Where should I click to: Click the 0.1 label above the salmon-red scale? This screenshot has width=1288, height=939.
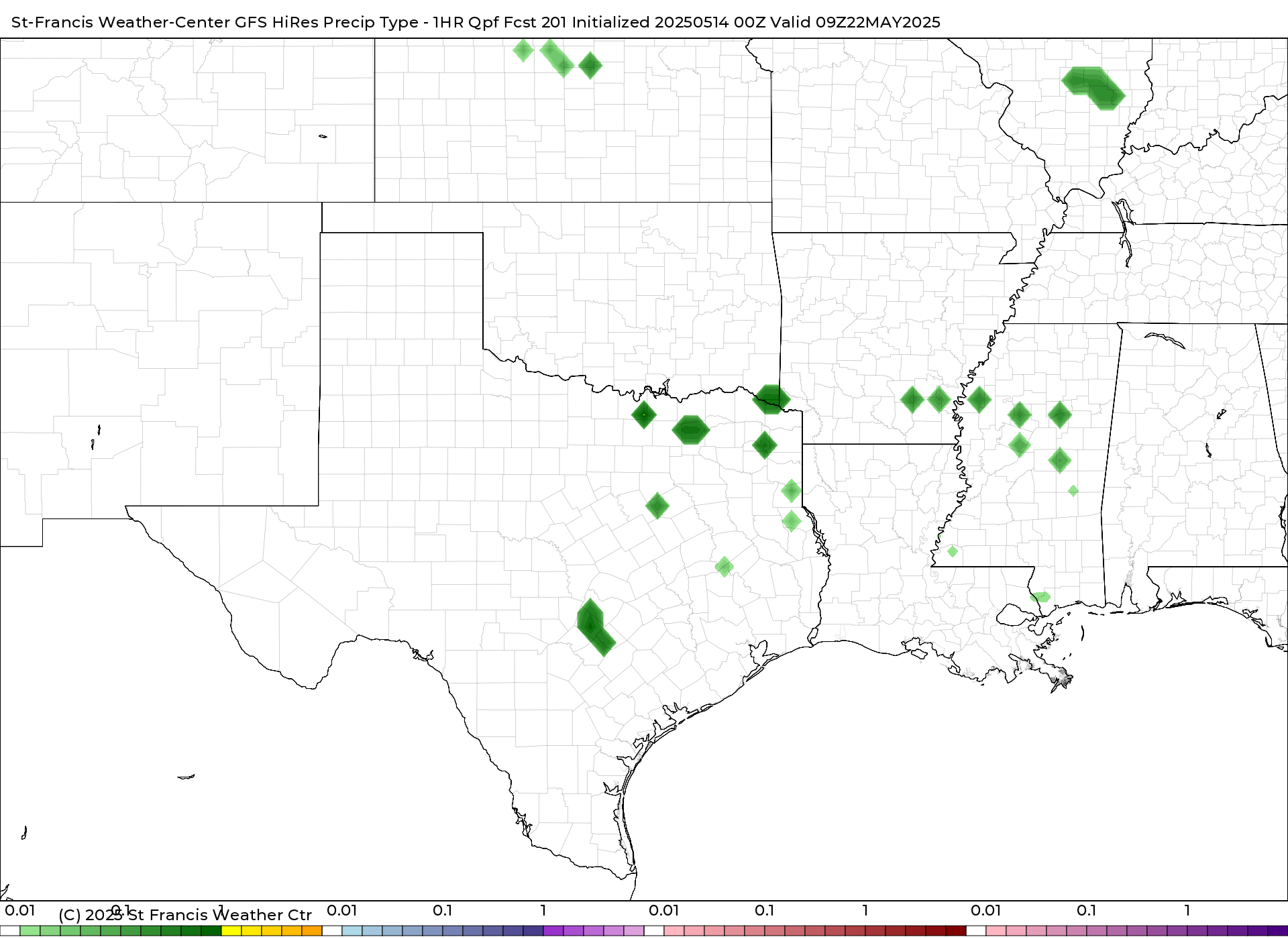click(x=765, y=910)
